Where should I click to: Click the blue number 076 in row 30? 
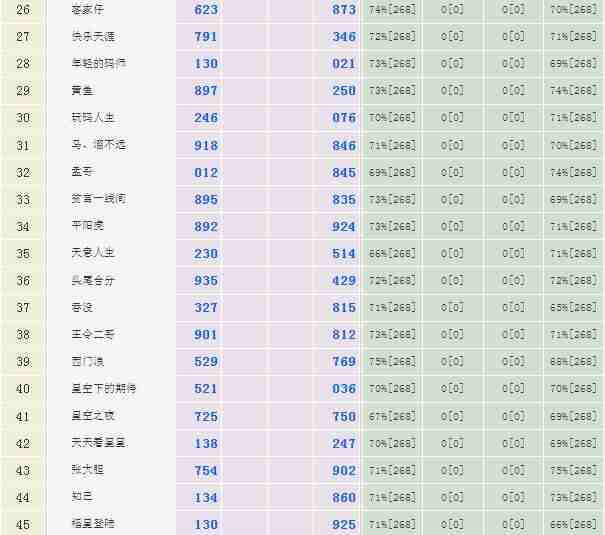click(x=344, y=117)
